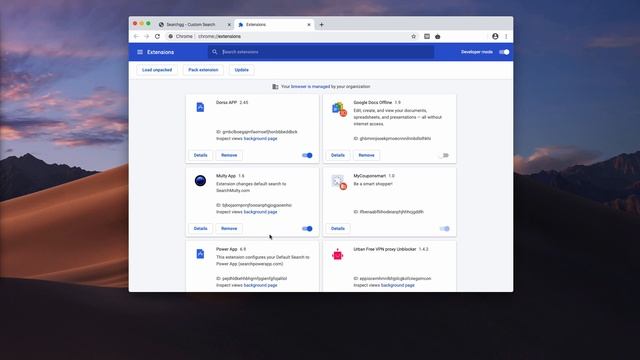Click the Google Docs Offline title text
640x360 pixels.
[x=373, y=102]
